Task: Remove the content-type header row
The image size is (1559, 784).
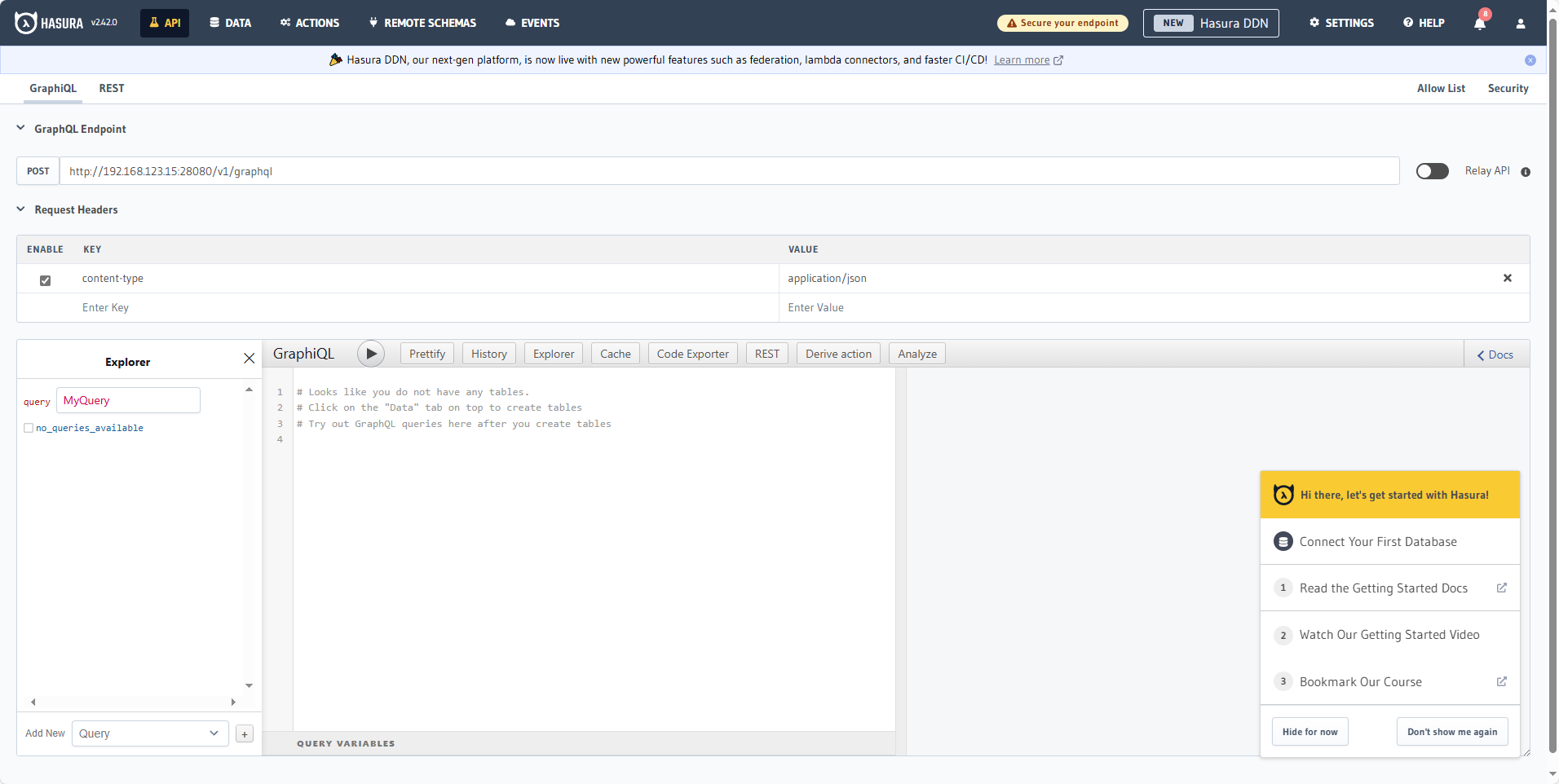Action: click(x=1508, y=278)
